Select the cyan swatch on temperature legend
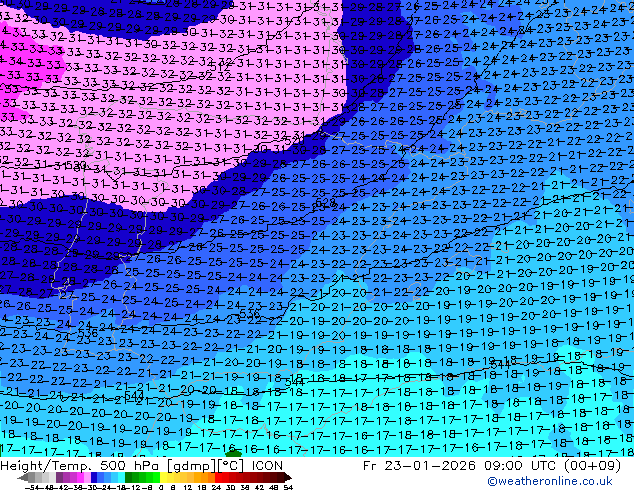 (121, 477)
